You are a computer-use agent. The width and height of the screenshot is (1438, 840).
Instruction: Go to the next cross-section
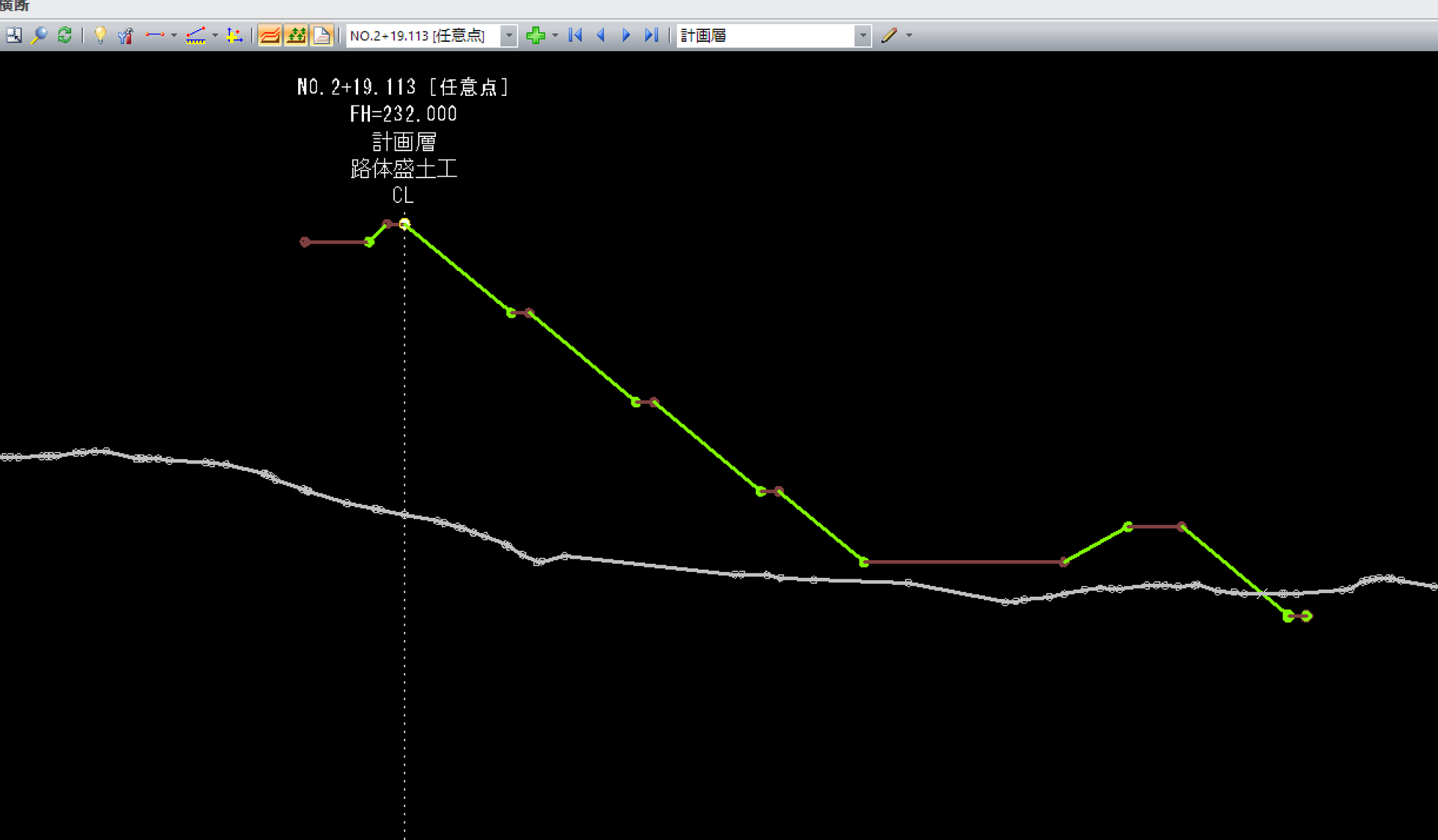click(x=626, y=35)
